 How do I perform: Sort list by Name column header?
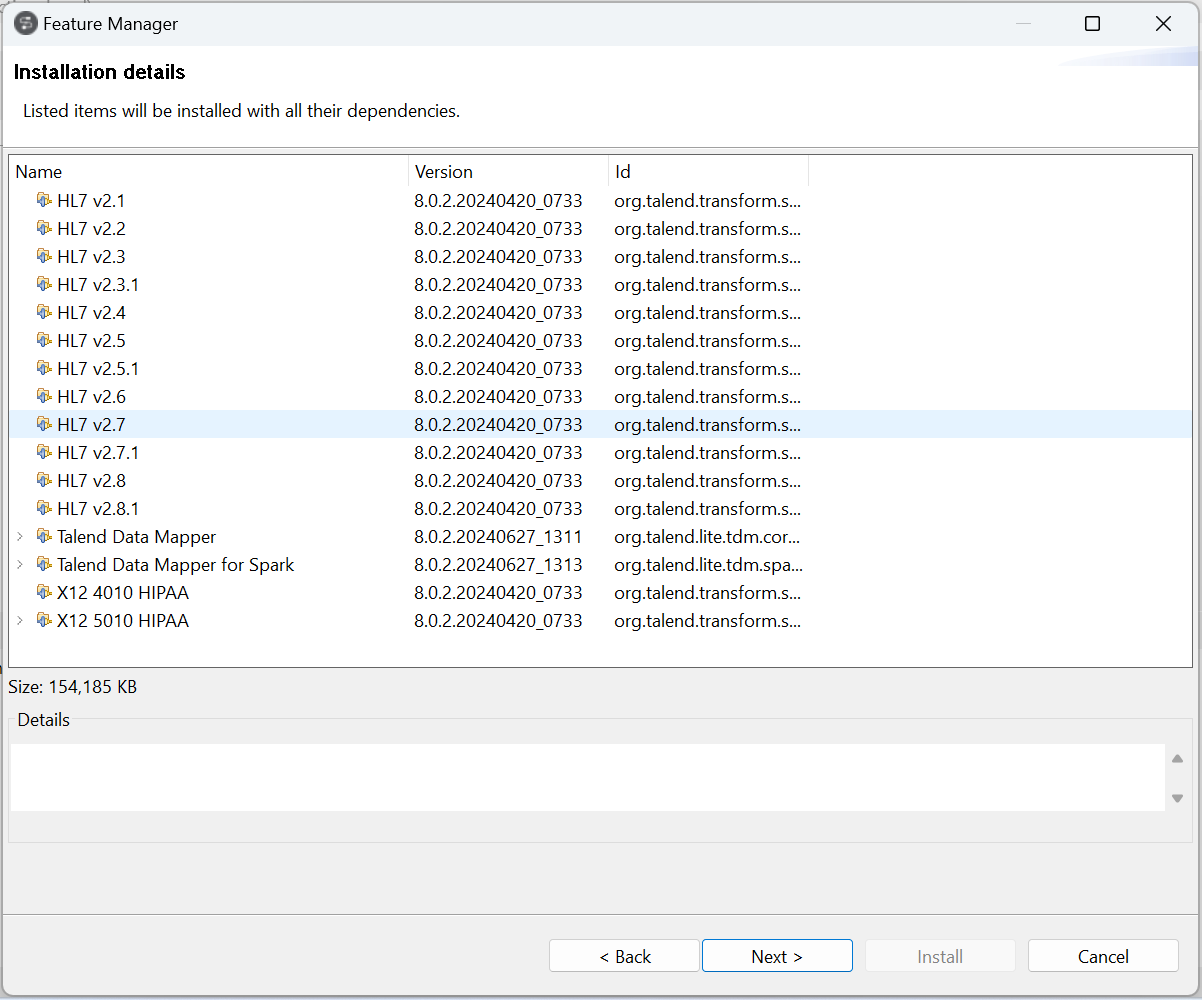[208, 172]
